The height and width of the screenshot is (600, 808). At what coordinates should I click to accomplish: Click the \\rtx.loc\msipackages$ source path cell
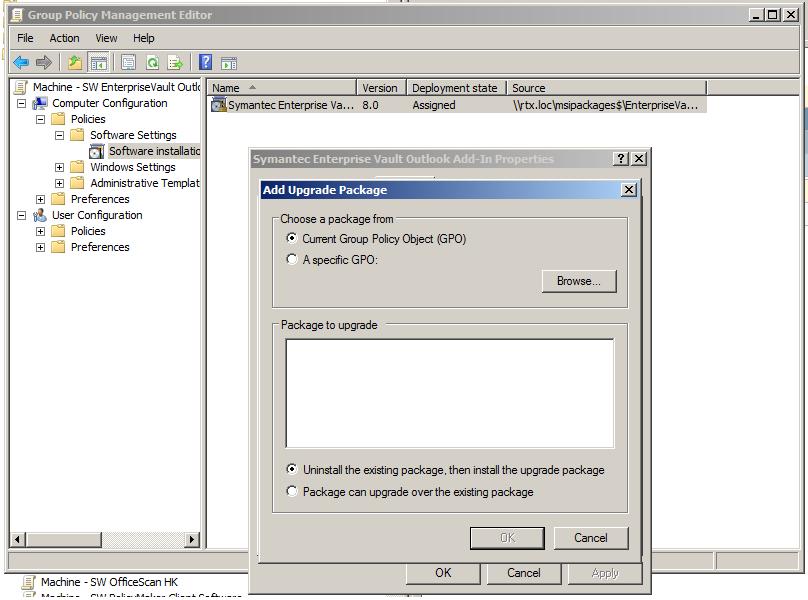click(x=605, y=105)
